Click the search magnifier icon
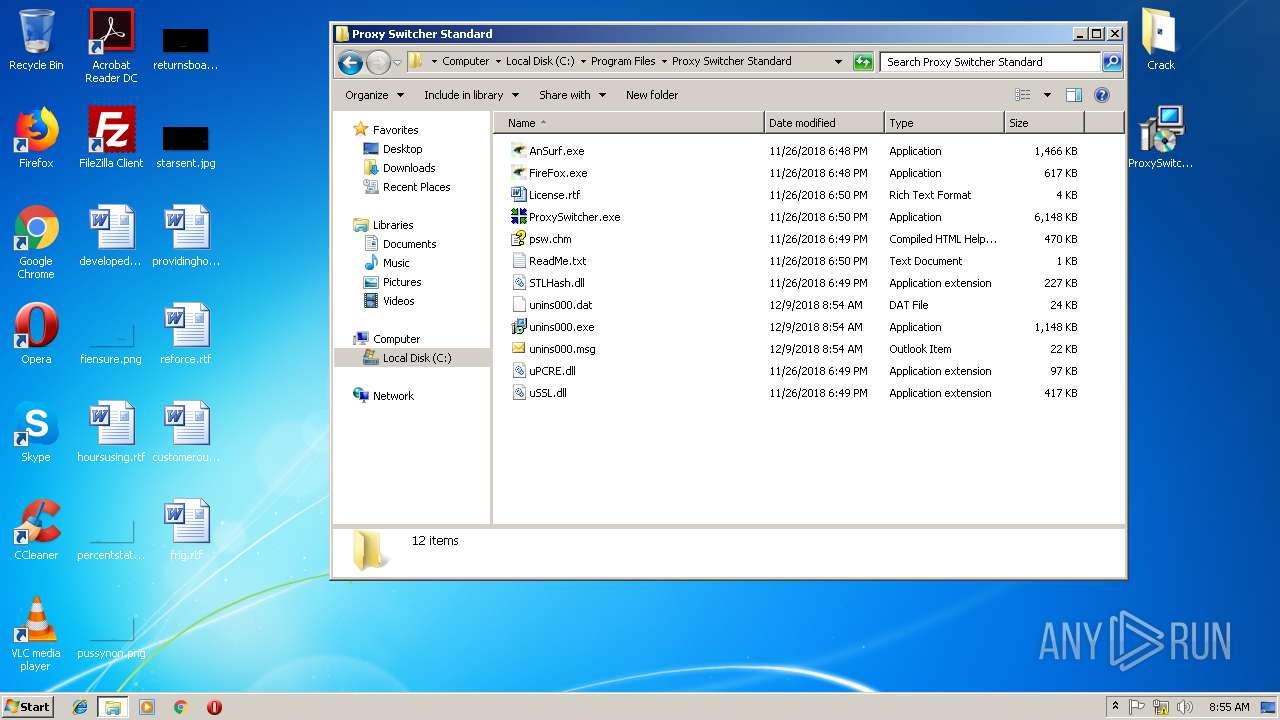 pos(1111,62)
